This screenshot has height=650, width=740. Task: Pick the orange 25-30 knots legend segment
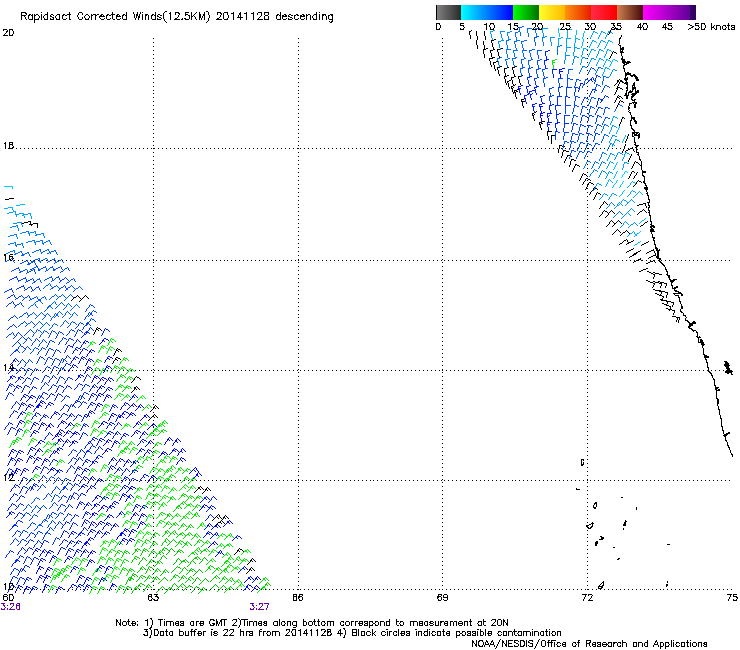click(578, 12)
